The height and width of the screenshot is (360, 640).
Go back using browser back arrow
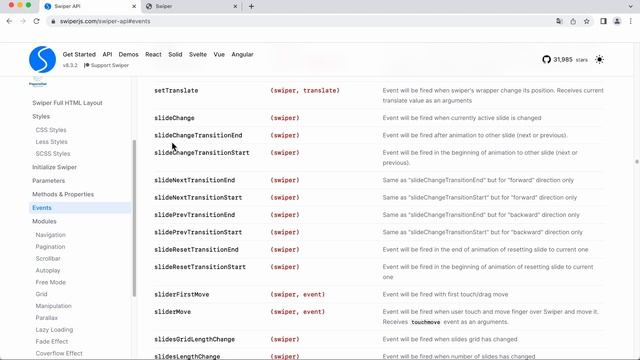pos(9,21)
